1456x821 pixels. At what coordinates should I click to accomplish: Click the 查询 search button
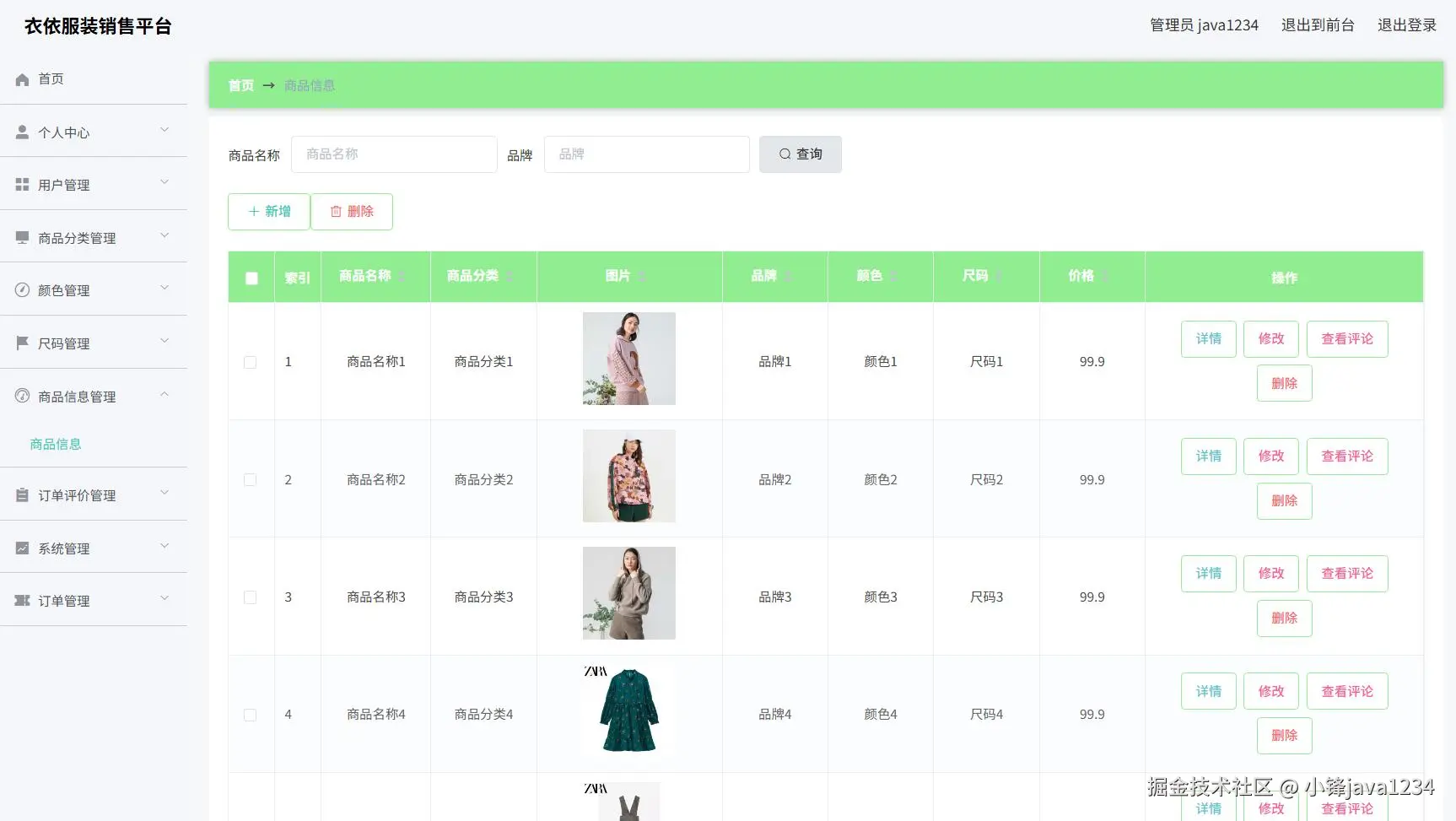pos(801,154)
